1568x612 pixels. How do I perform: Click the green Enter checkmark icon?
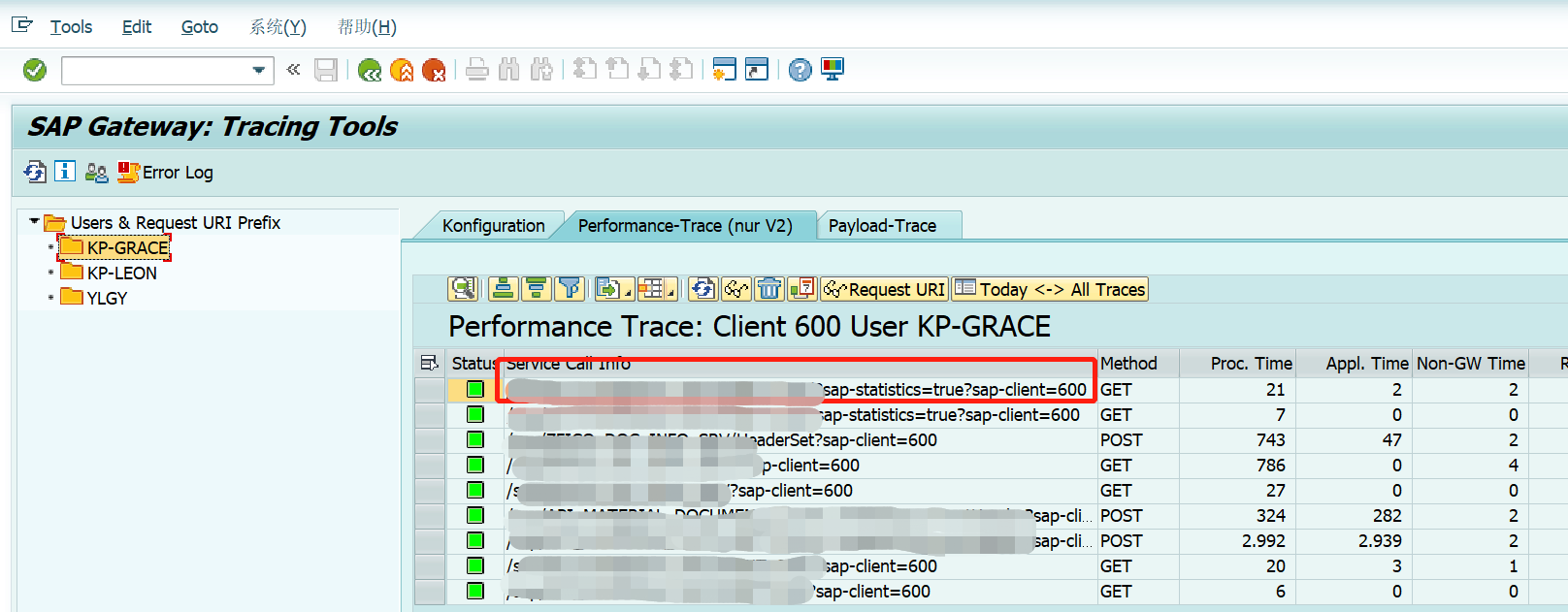click(x=35, y=70)
